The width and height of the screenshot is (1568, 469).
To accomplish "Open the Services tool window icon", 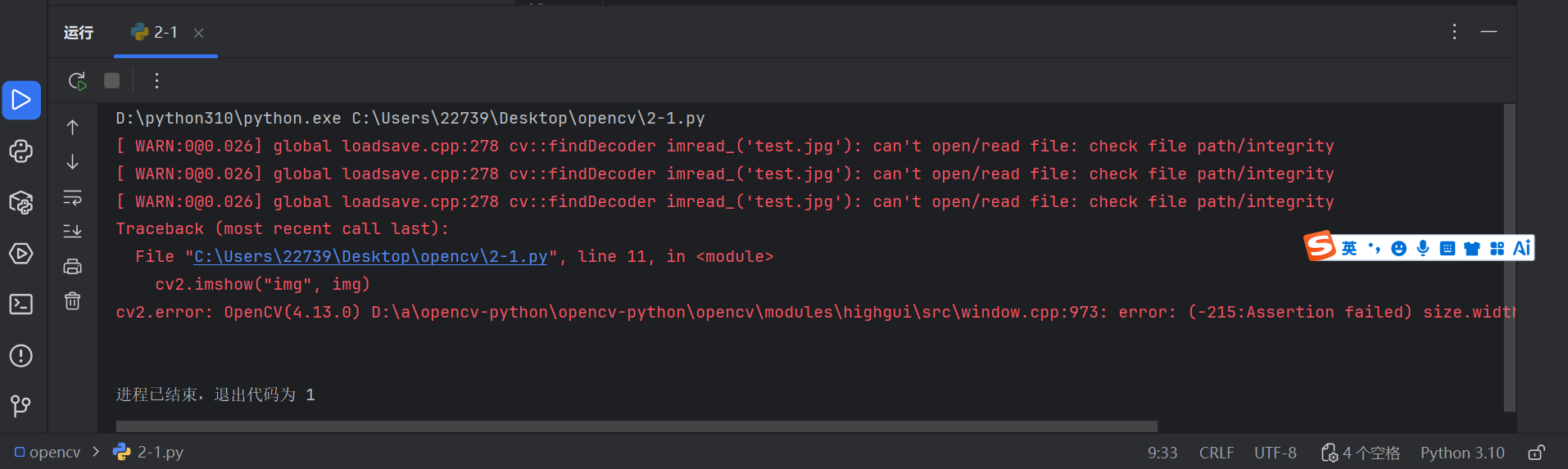I will point(21,254).
